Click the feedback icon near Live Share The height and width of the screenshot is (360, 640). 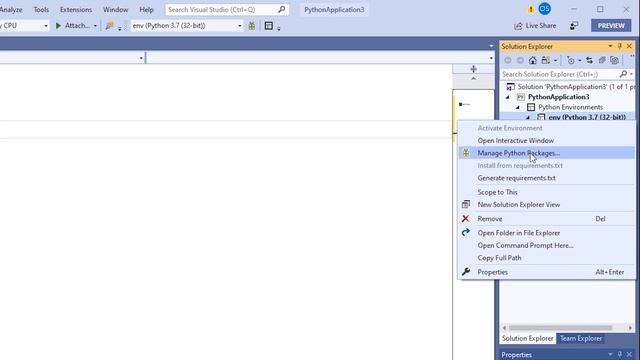click(574, 26)
